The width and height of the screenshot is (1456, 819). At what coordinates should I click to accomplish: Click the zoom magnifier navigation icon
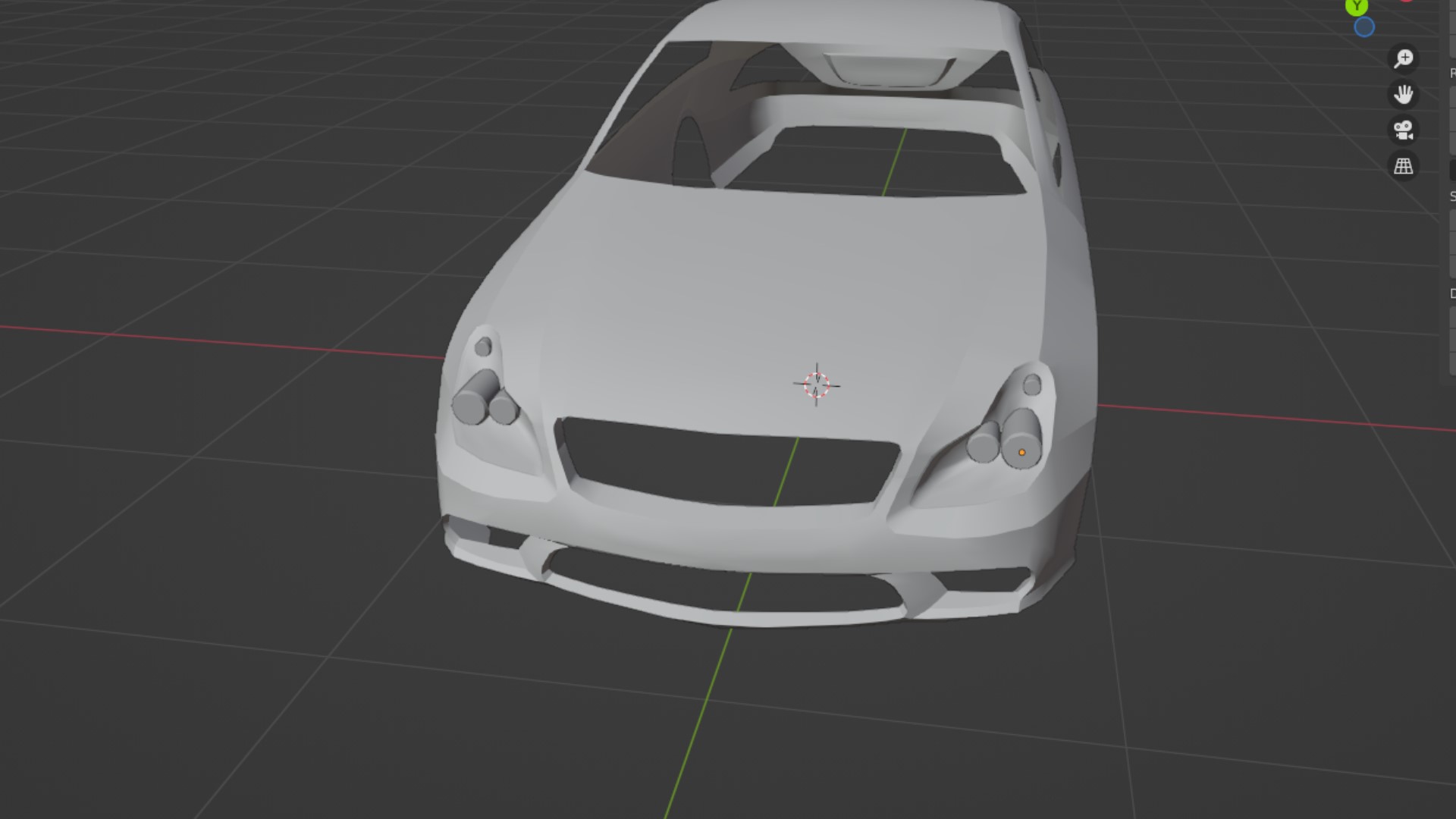pos(1403,58)
